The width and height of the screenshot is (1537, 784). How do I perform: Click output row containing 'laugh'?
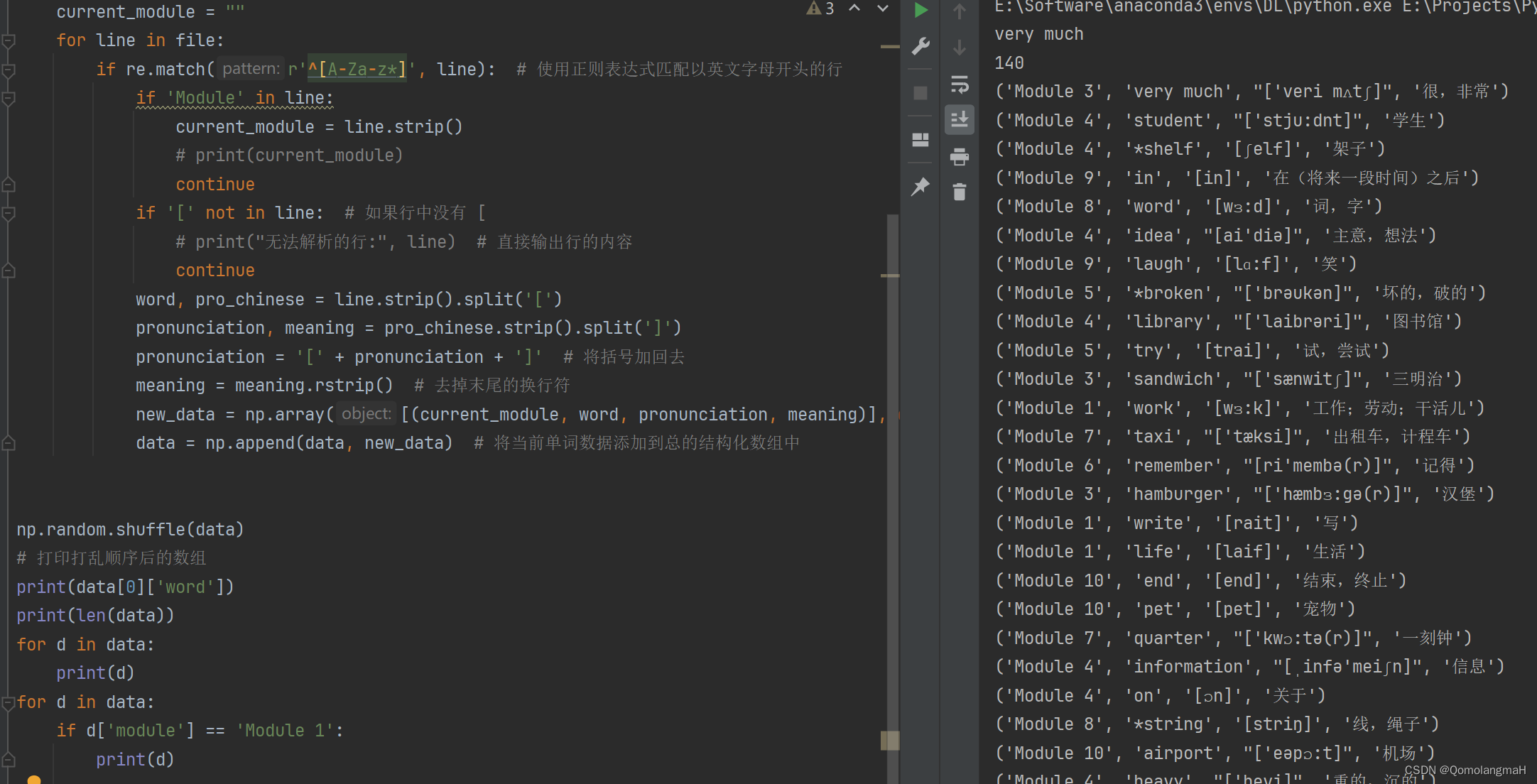1175,264
